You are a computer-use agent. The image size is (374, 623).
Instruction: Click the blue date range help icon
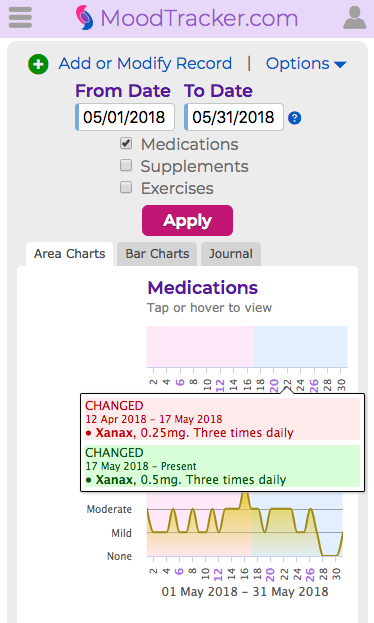pos(295,118)
